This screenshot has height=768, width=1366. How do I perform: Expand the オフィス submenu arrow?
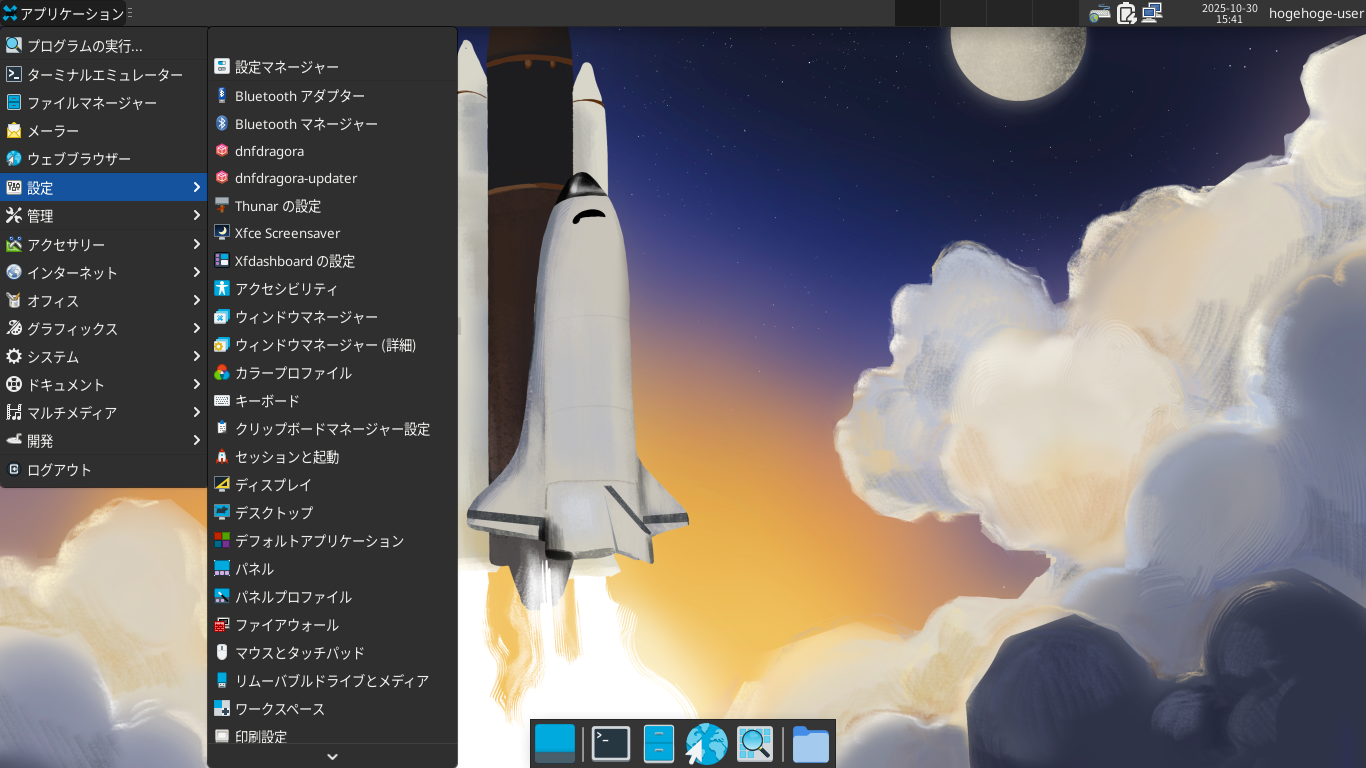(197, 301)
